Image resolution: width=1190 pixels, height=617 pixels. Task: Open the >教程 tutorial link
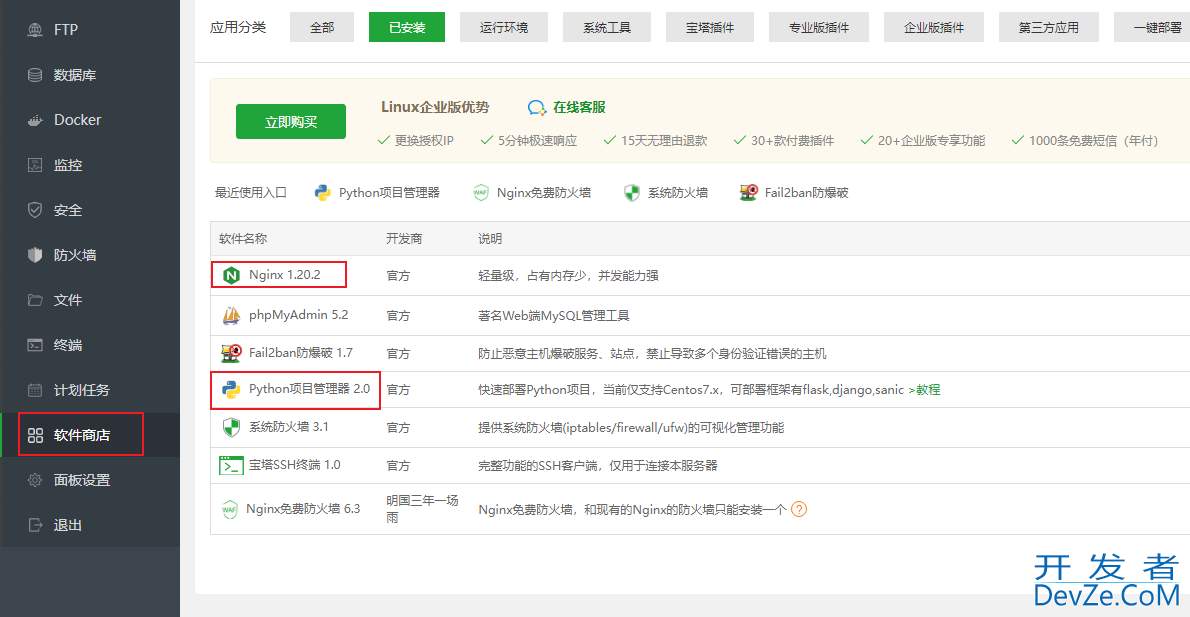pos(924,390)
